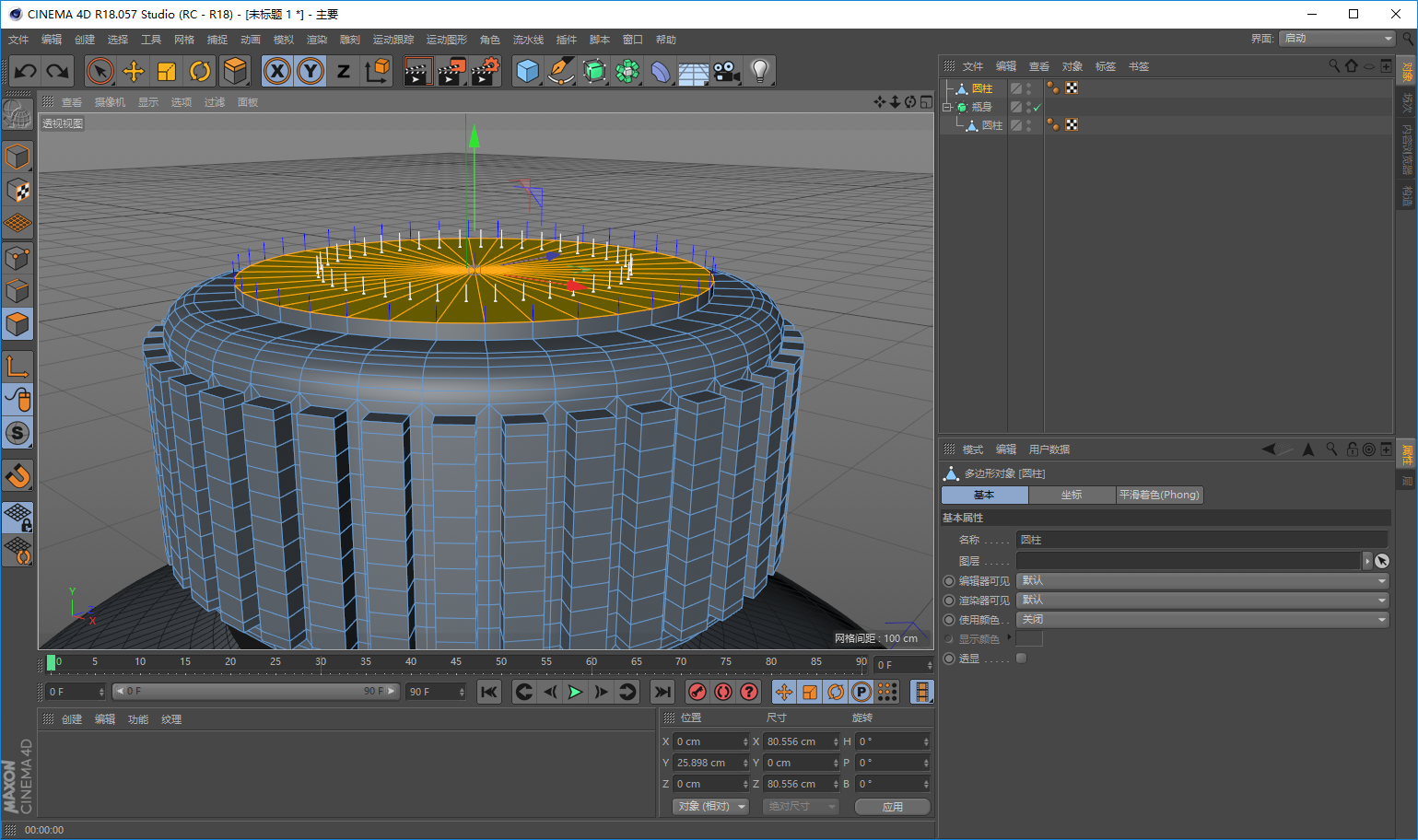This screenshot has height=840, width=1418.
Task: Collapse the 瓶身 object tree node
Action: (x=946, y=107)
